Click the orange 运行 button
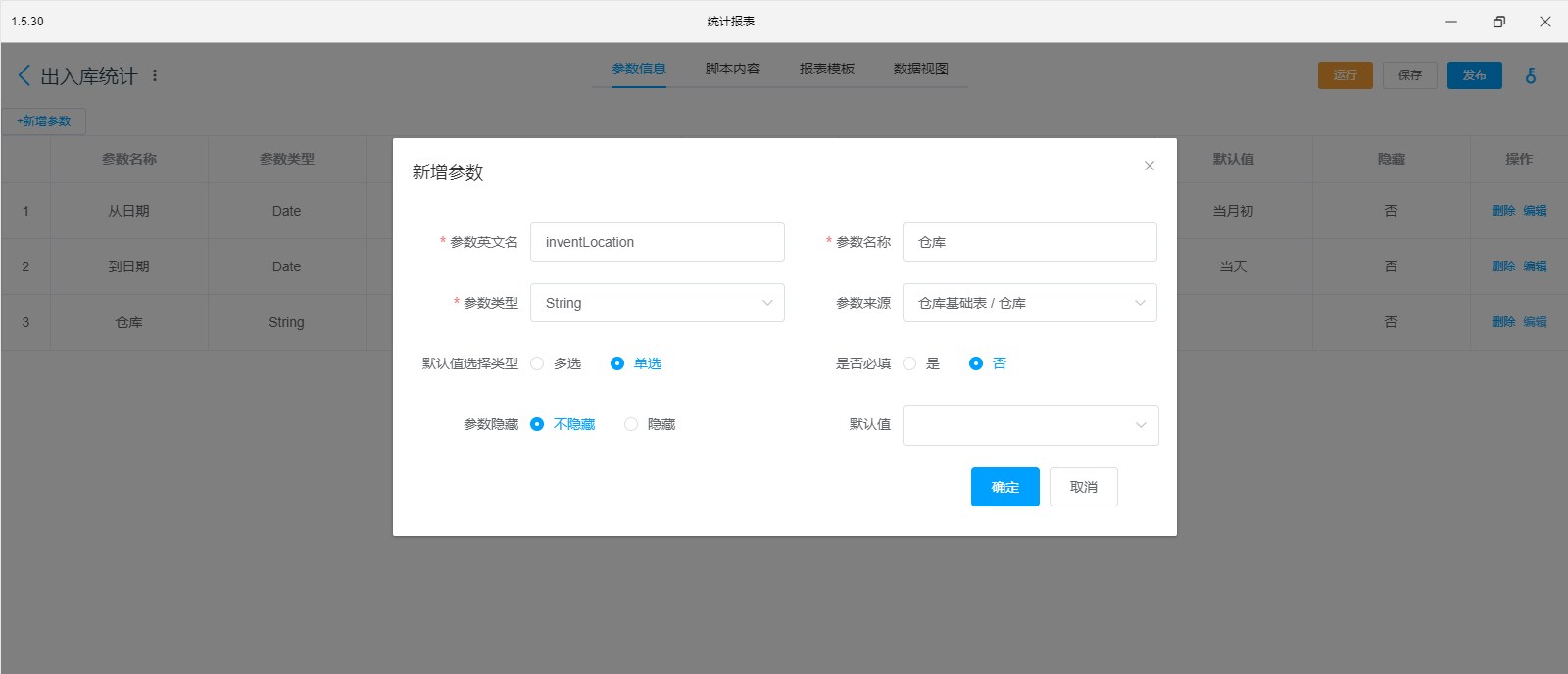This screenshot has width=1568, height=674. [1345, 75]
